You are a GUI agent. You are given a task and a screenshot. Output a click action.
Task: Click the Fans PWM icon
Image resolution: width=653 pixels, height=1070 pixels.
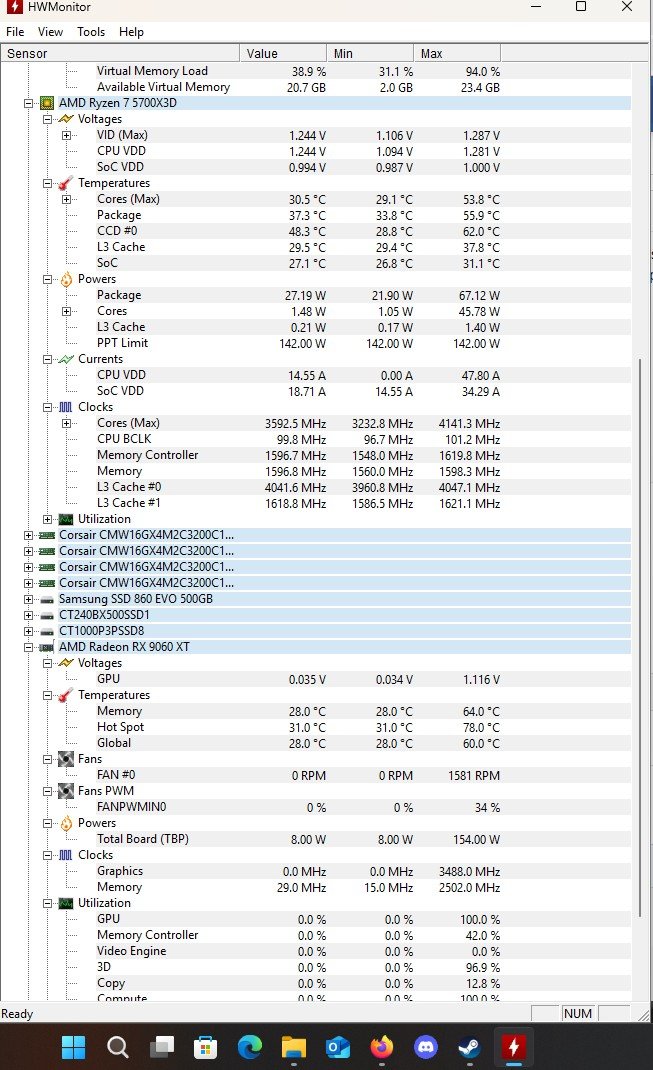click(66, 791)
